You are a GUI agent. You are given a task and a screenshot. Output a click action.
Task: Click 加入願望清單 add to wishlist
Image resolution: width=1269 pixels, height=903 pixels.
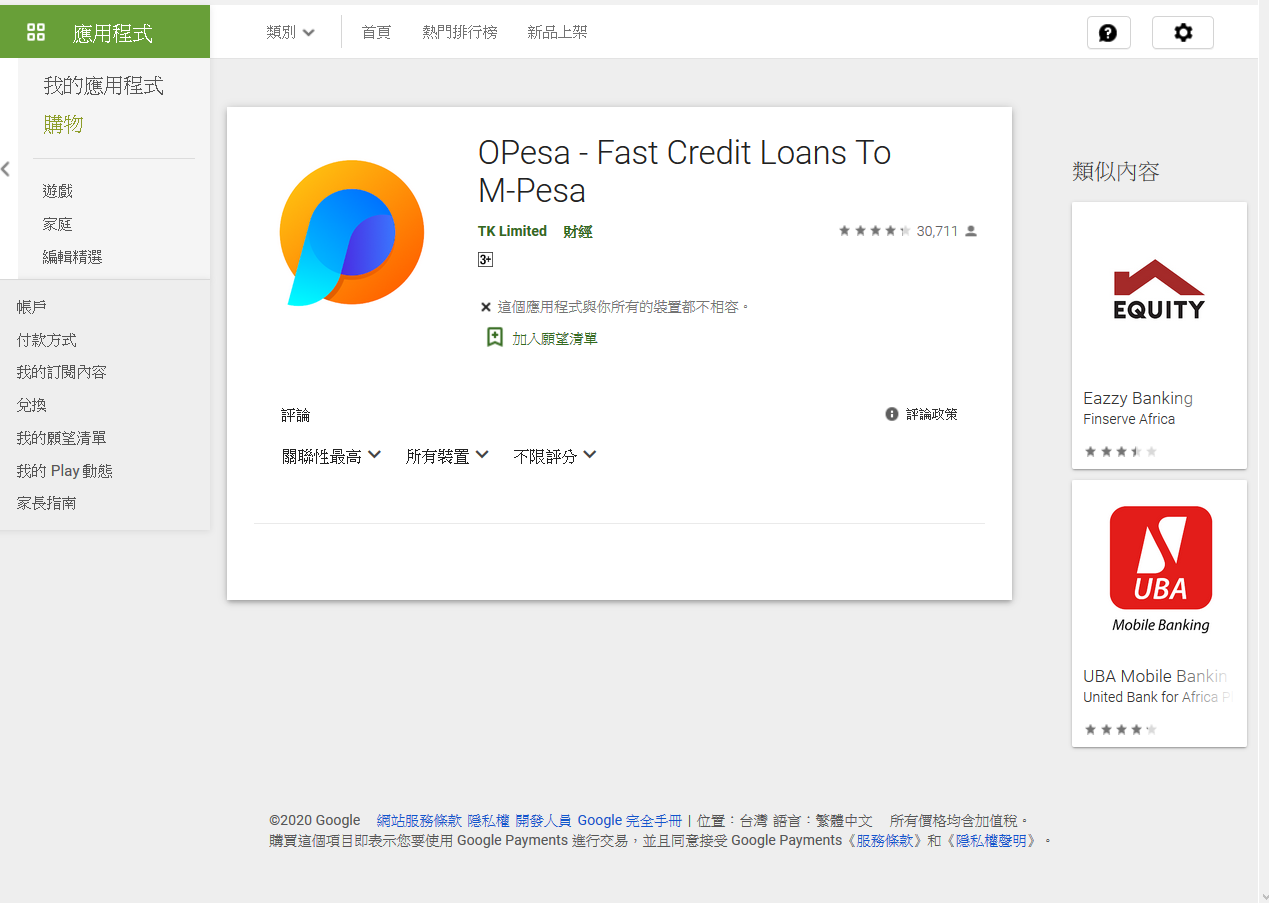pyautogui.click(x=555, y=339)
